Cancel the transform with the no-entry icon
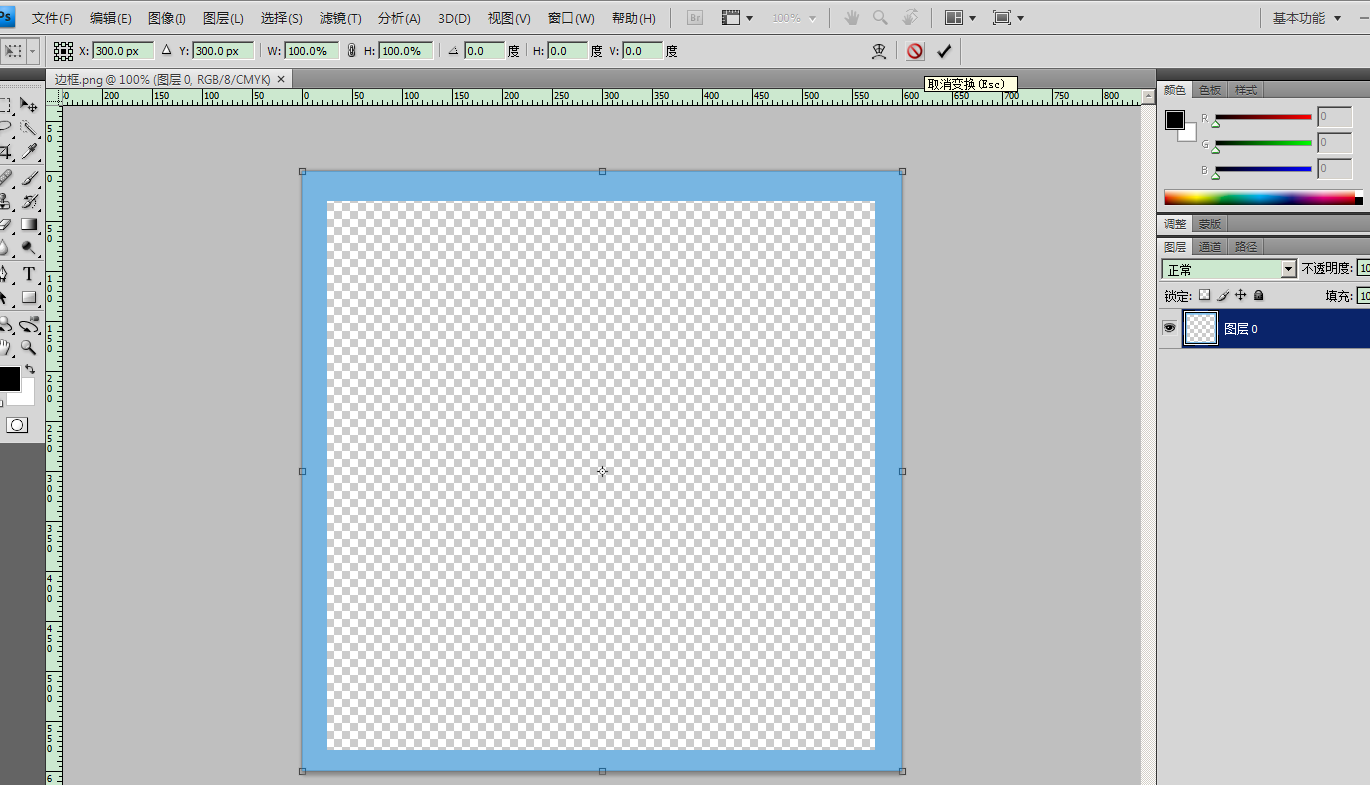 [915, 51]
